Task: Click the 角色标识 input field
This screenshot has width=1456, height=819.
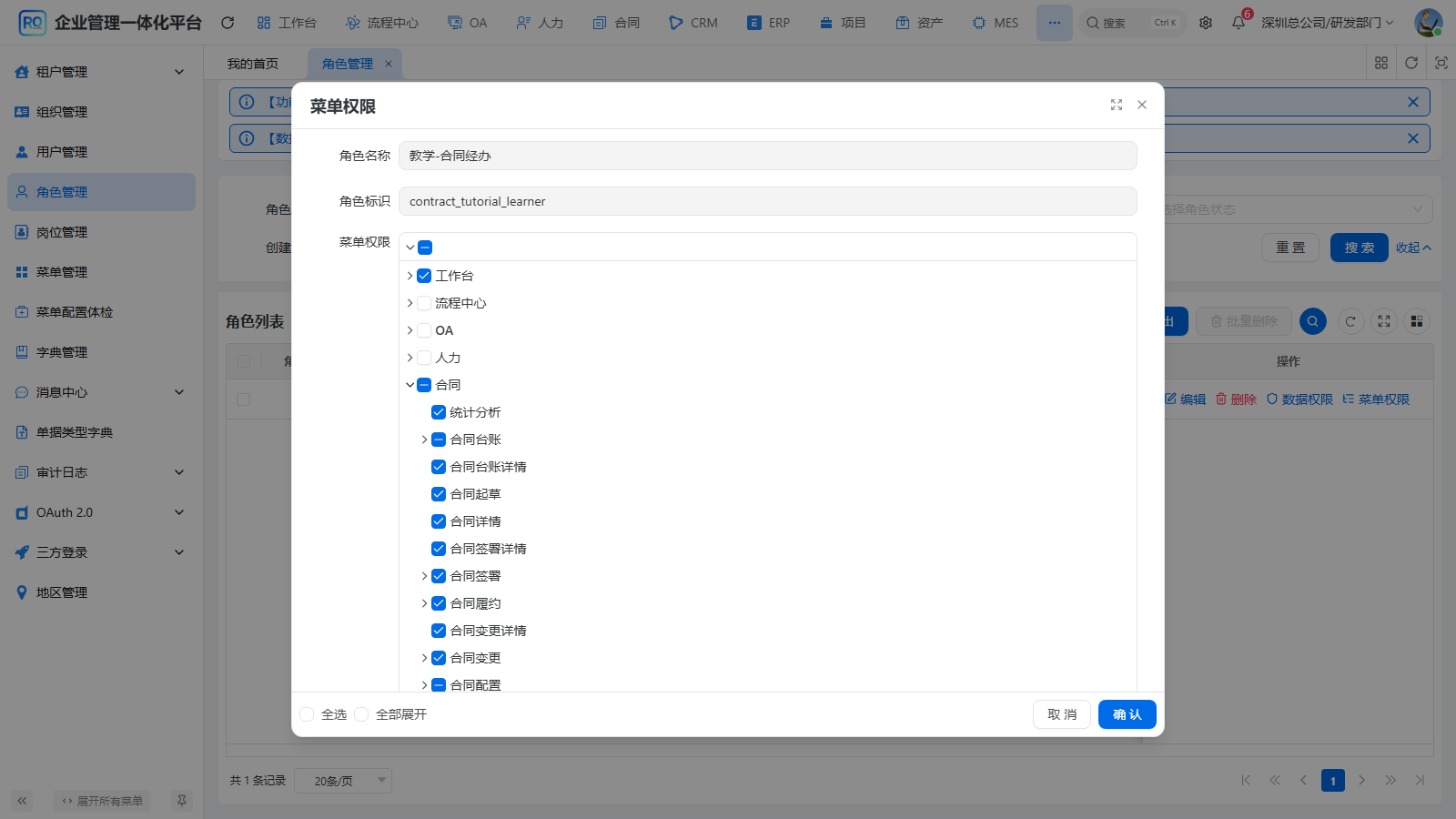Action: click(768, 201)
